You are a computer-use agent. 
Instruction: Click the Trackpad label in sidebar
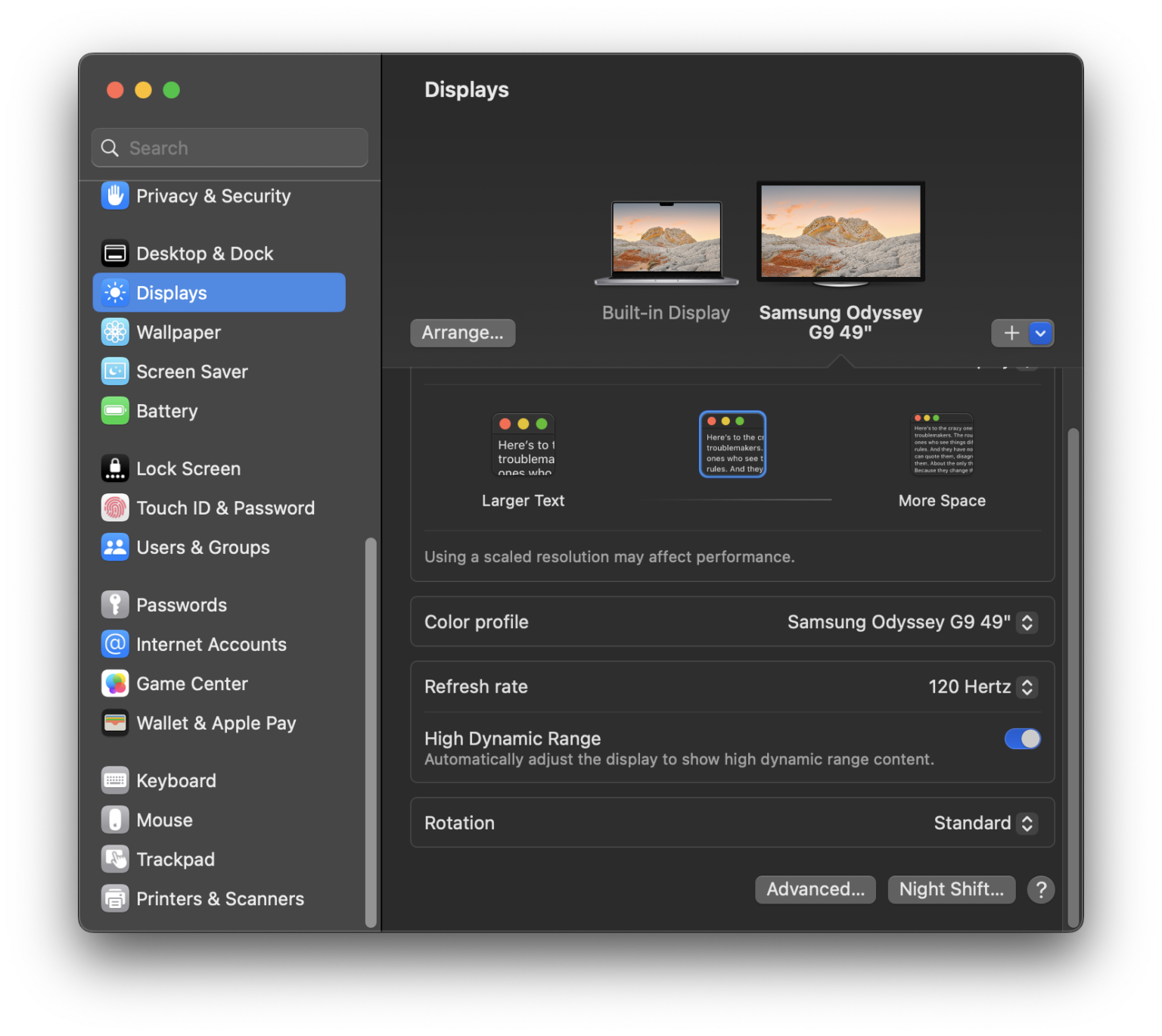176,859
